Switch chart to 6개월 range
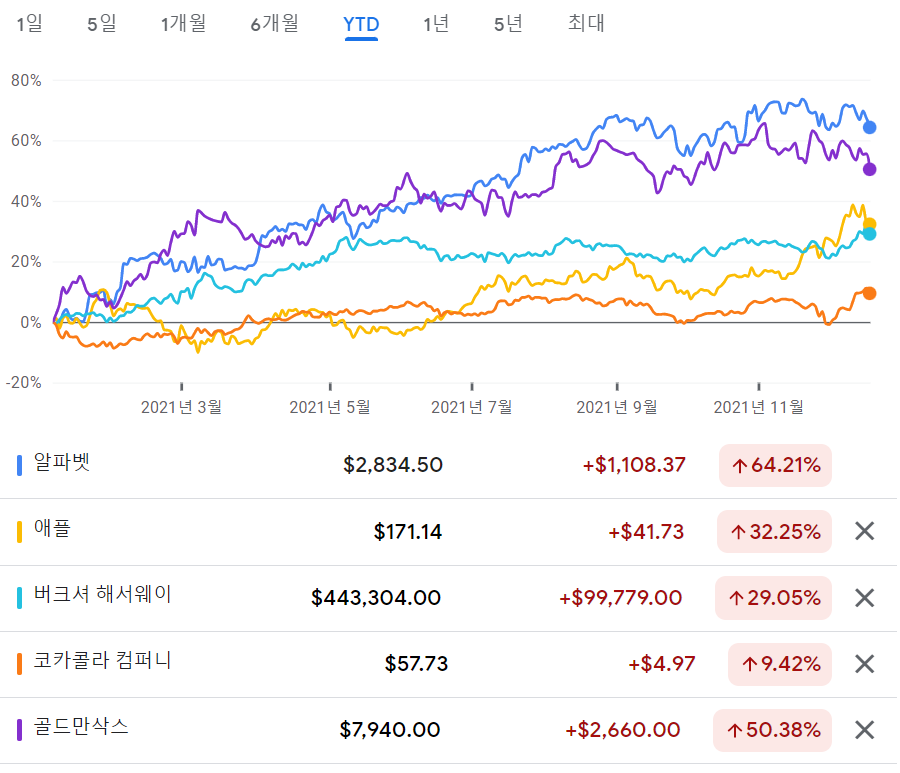The image size is (900, 773). (274, 24)
